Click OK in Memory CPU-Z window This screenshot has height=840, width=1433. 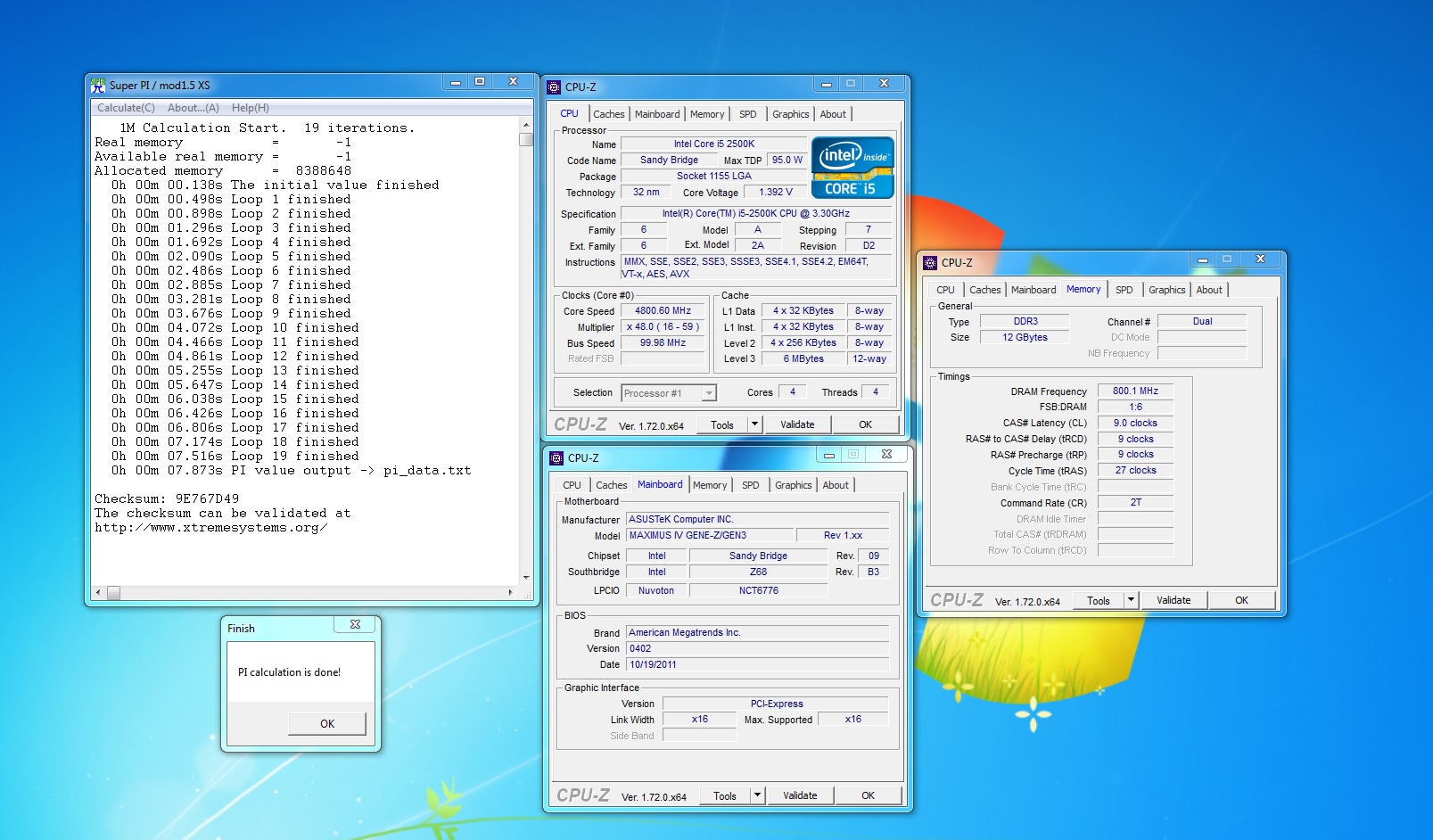tap(1241, 600)
